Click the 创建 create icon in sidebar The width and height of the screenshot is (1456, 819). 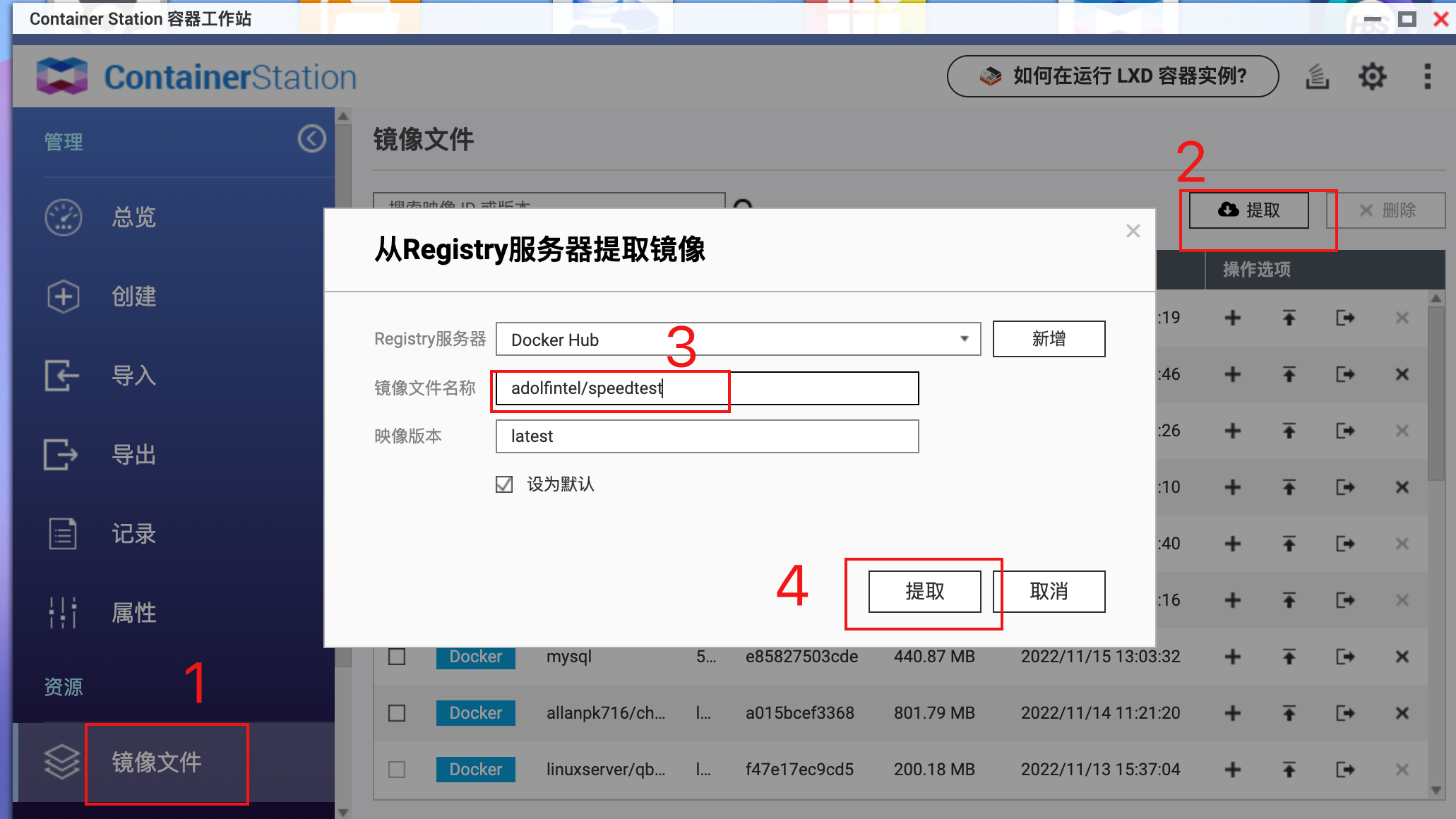(63, 297)
